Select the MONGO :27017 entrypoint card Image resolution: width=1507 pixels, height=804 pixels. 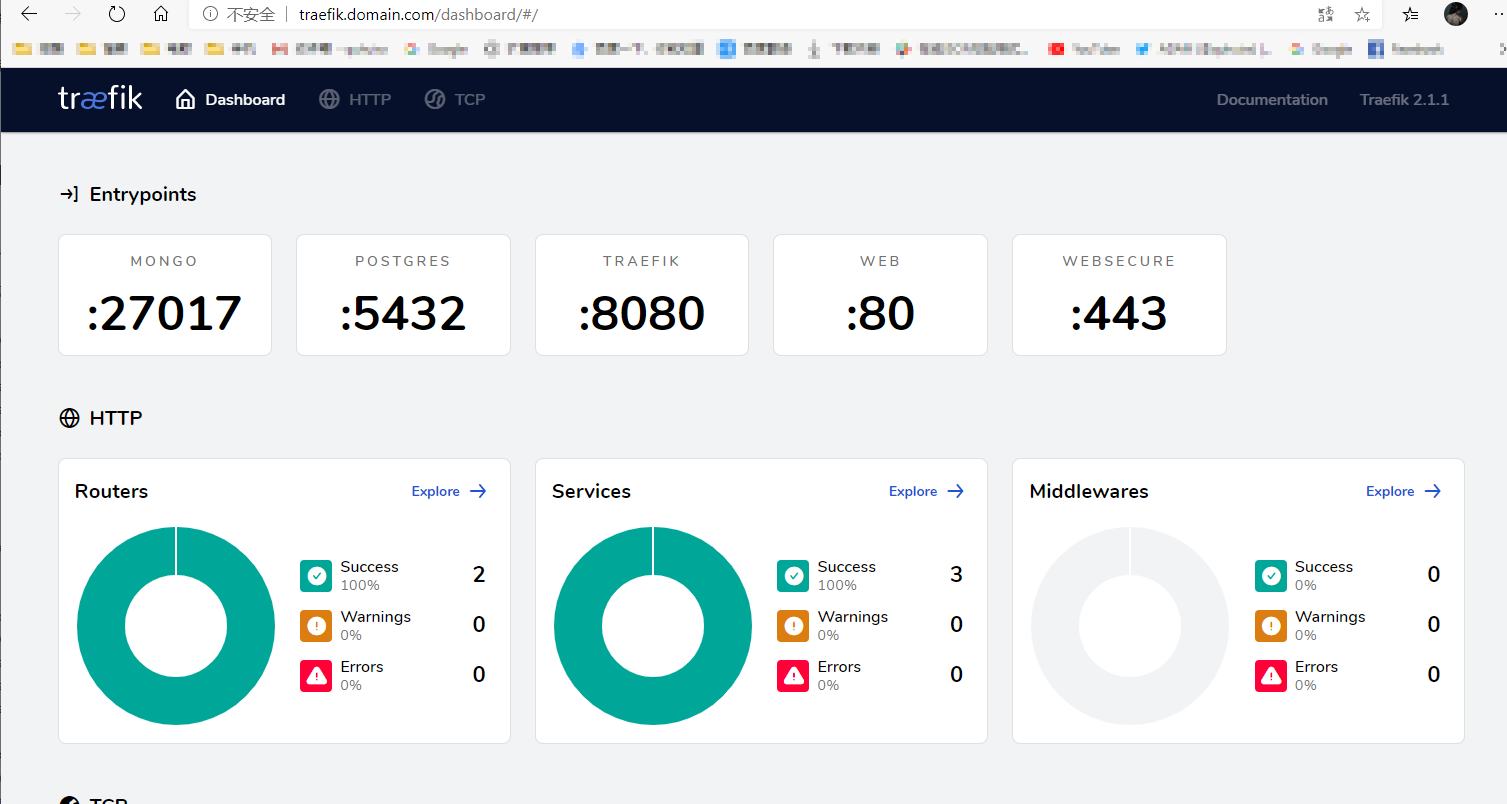click(165, 295)
